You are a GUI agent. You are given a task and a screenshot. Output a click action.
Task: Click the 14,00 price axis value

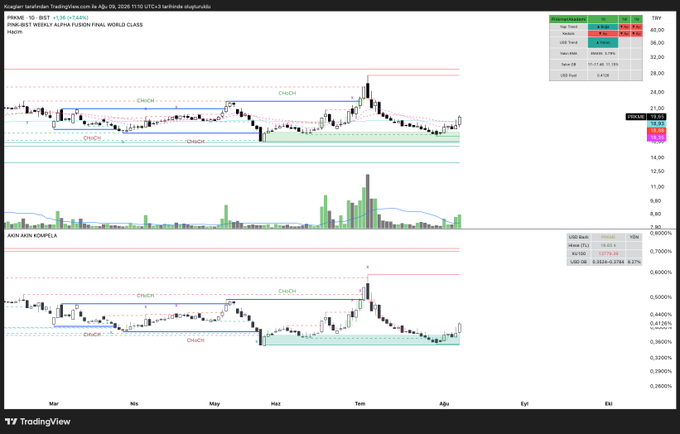657,157
